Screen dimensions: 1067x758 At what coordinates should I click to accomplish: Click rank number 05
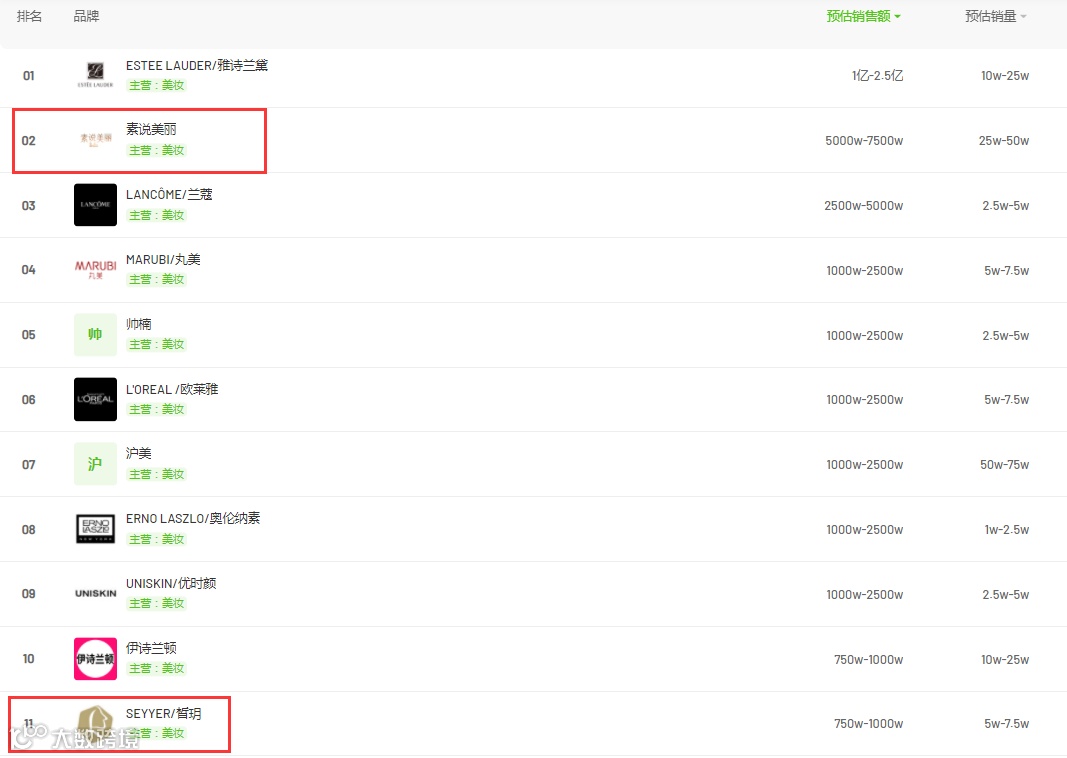(x=29, y=335)
